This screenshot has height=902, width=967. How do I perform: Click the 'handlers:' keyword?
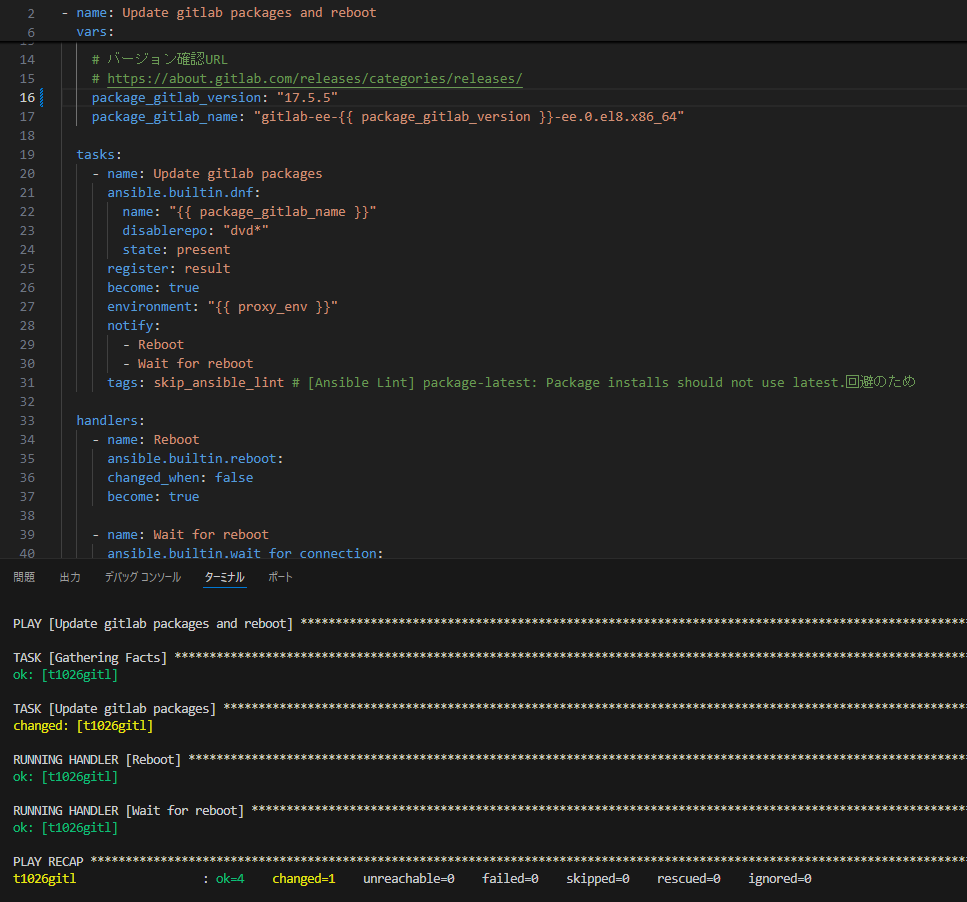click(110, 420)
